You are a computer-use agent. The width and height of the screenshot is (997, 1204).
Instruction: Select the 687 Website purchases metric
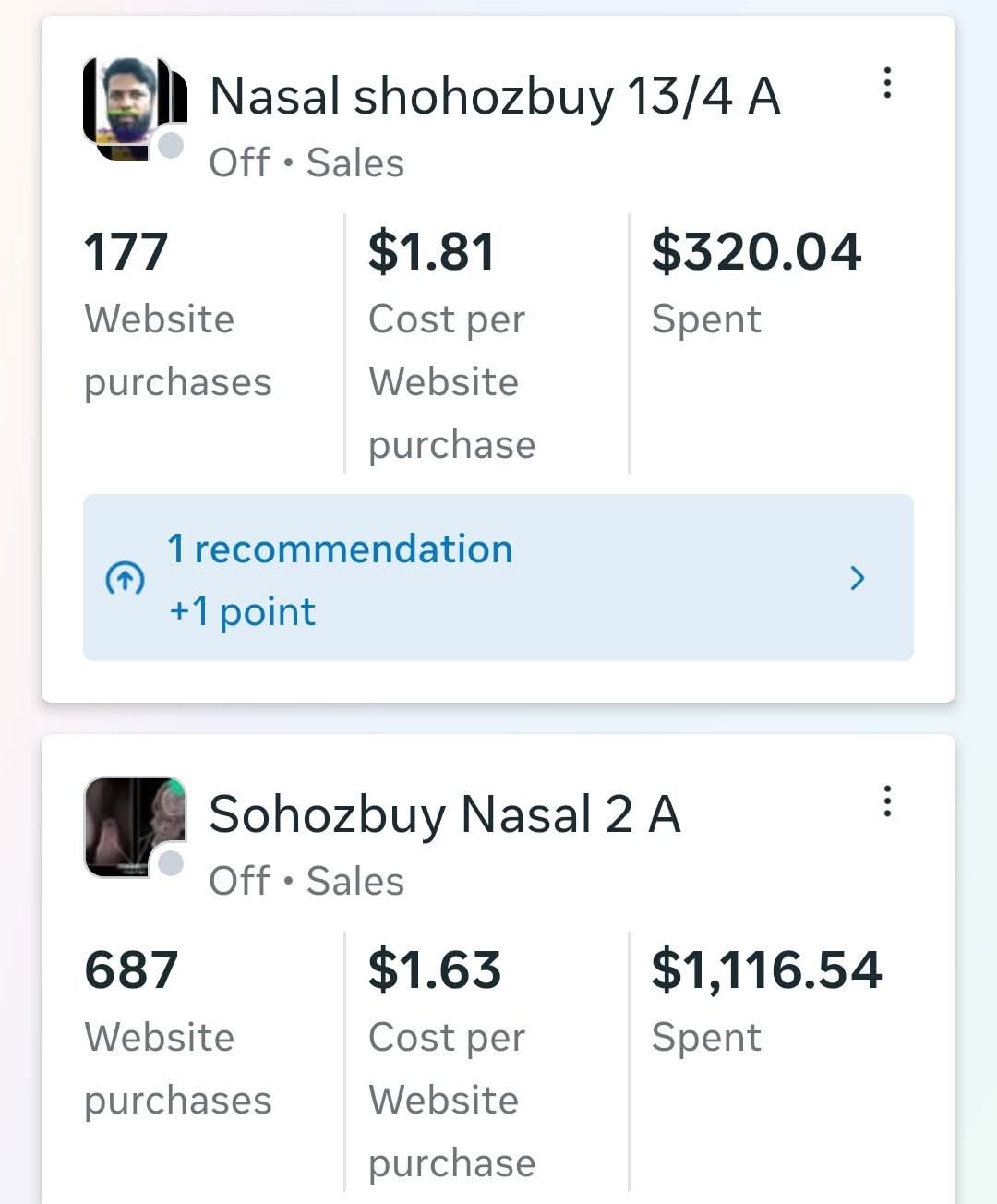click(177, 1032)
